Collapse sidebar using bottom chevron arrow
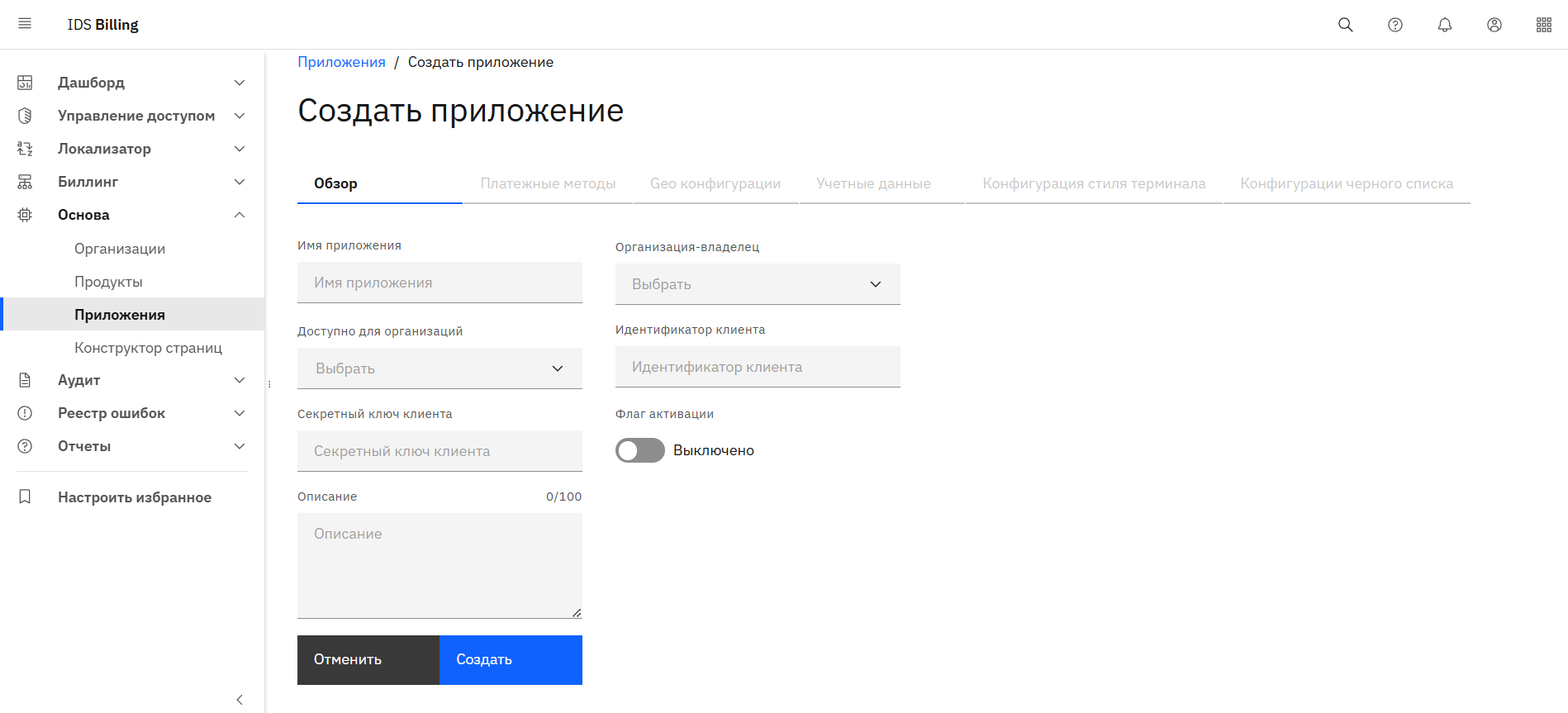 [240, 700]
